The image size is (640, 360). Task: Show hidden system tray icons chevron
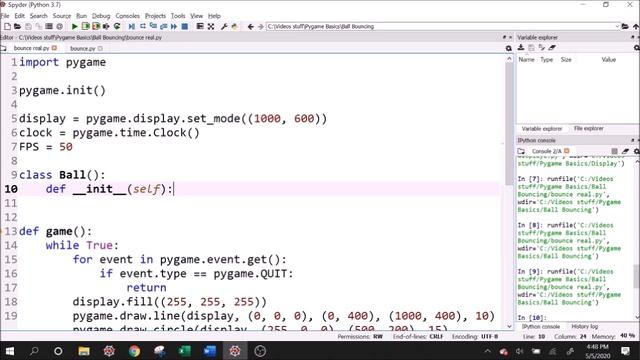click(487, 351)
